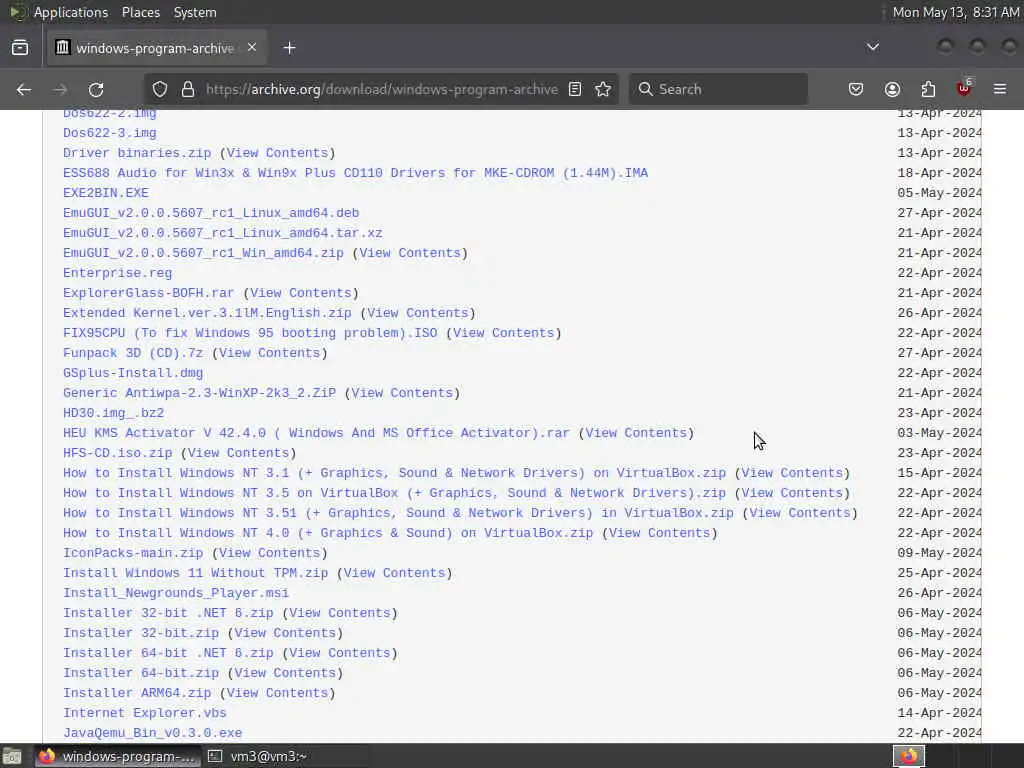Show desktop via the bottom-left panel icon
The height and width of the screenshot is (768, 1024).
click(12, 756)
